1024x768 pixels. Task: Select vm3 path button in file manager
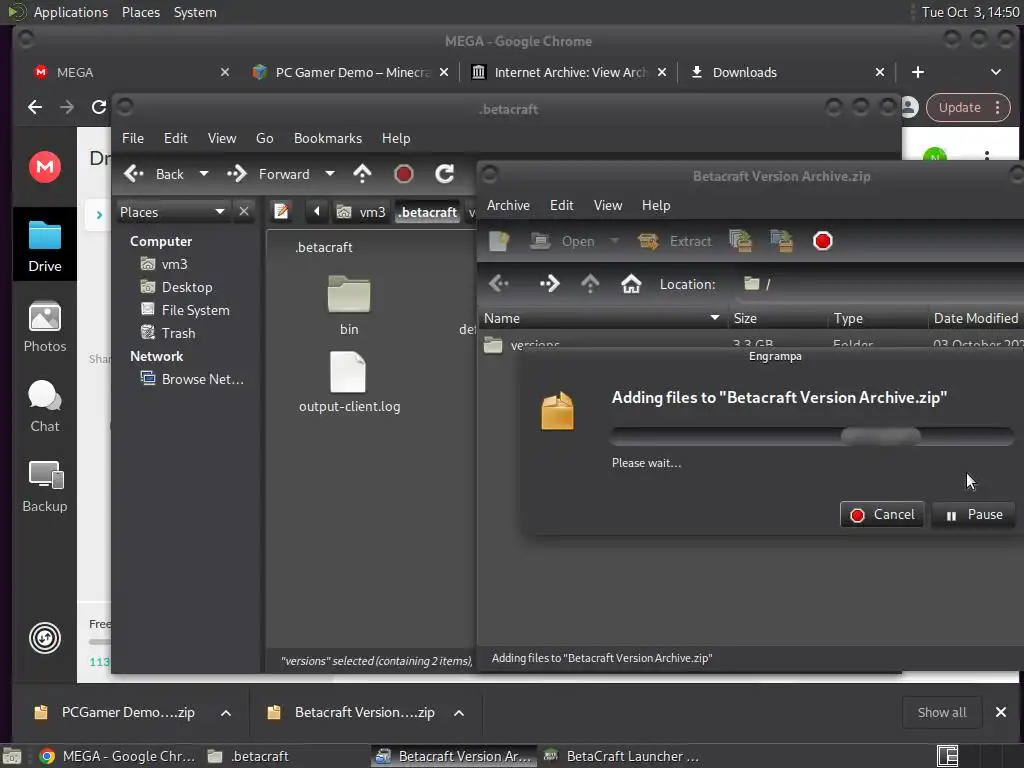[361, 212]
